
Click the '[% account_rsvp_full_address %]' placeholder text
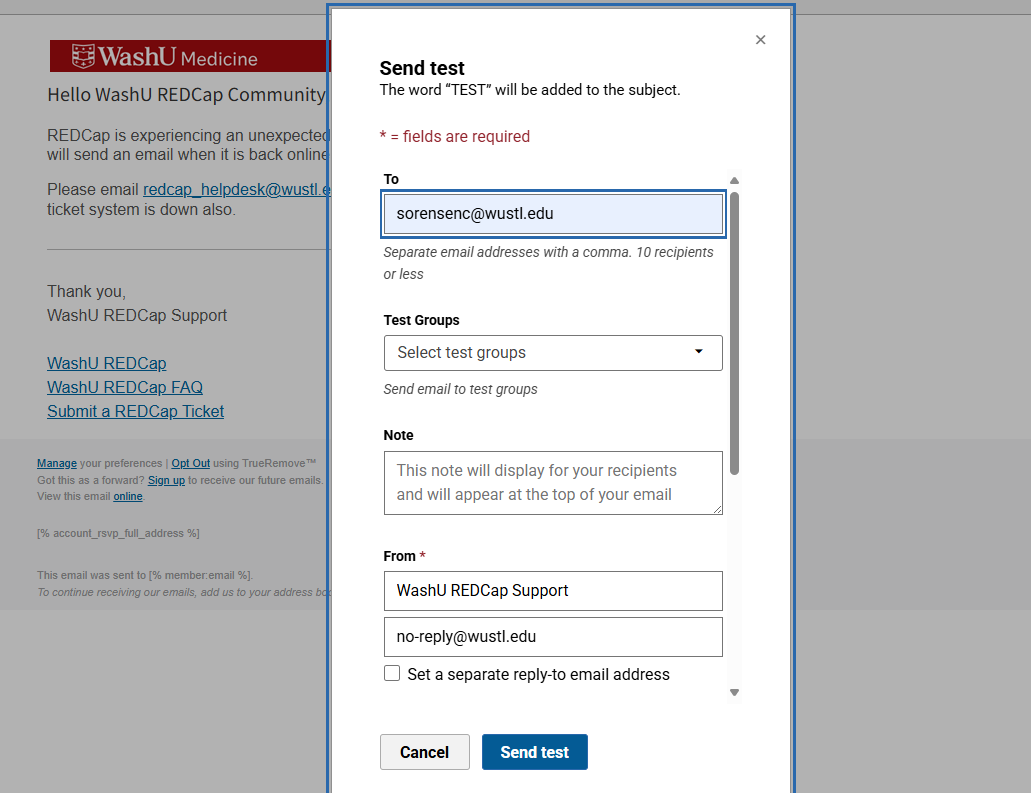[118, 533]
